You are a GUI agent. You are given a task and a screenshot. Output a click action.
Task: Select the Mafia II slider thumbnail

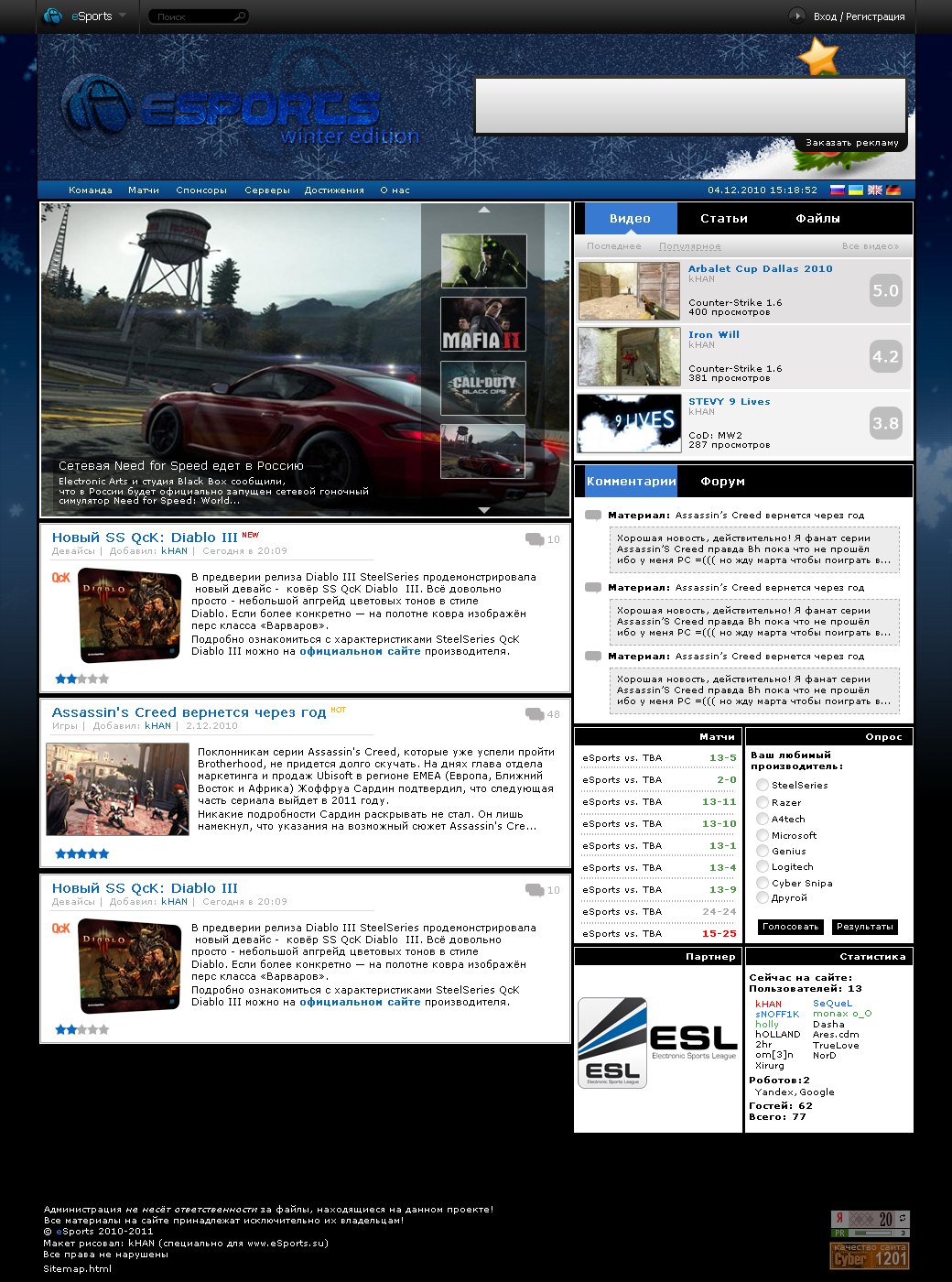click(483, 324)
